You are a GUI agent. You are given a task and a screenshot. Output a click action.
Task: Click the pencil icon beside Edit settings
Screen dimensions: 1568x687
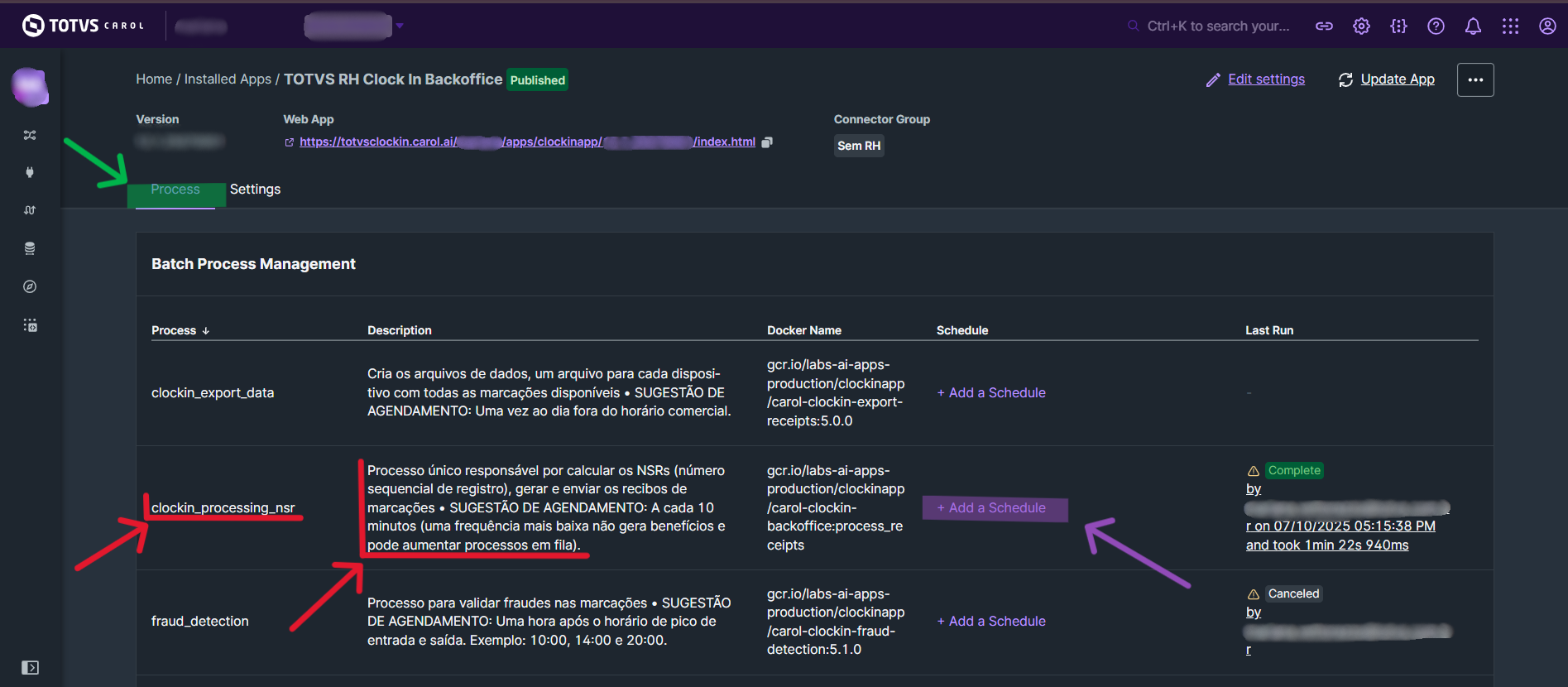click(x=1213, y=80)
